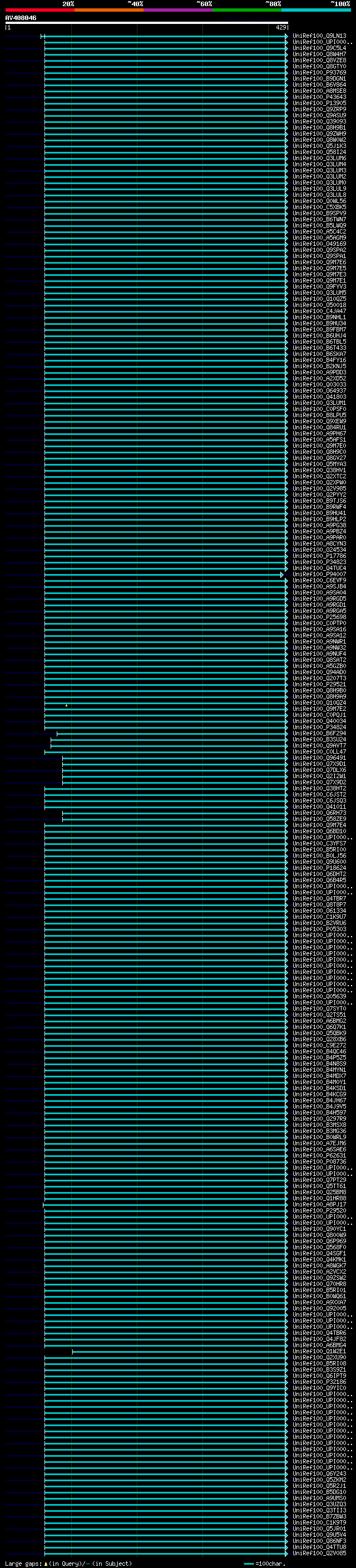The image size is (356, 1568).
Task: Click the UniRef100_Q8SAT2 entry
Action: [319, 660]
